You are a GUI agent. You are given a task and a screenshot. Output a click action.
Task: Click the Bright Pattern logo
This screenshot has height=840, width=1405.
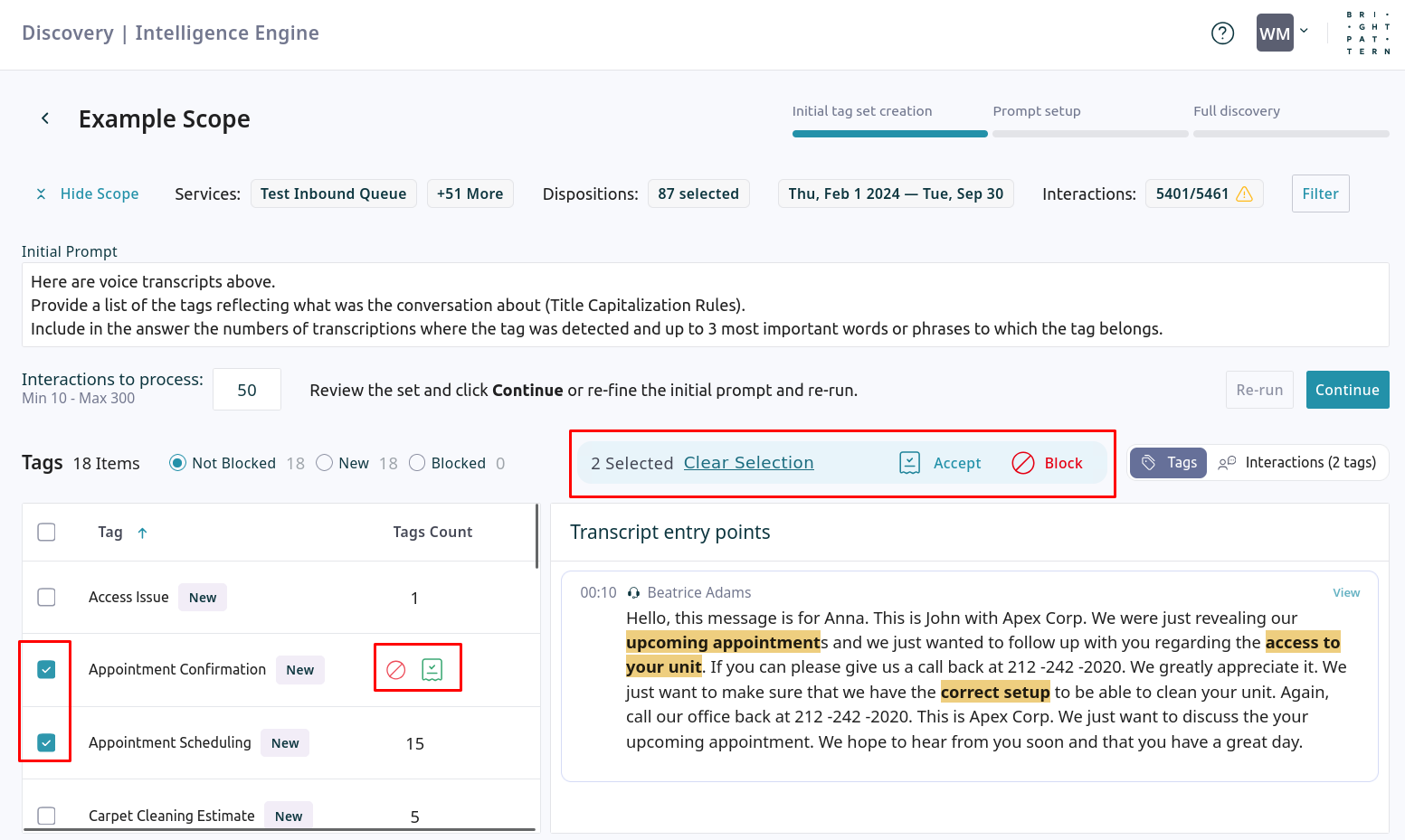pyautogui.click(x=1368, y=33)
